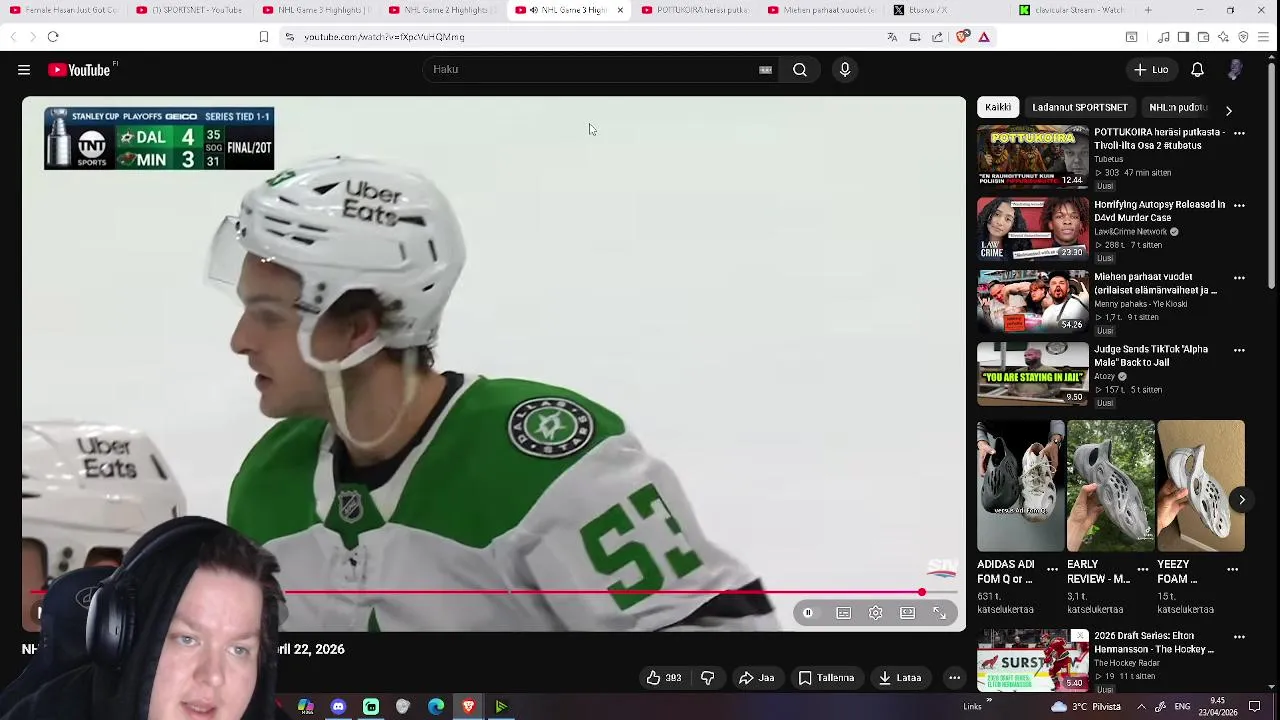Open the Miehen parhaat vuodet thumbnail
This screenshot has width=1280, height=720.
click(1033, 301)
